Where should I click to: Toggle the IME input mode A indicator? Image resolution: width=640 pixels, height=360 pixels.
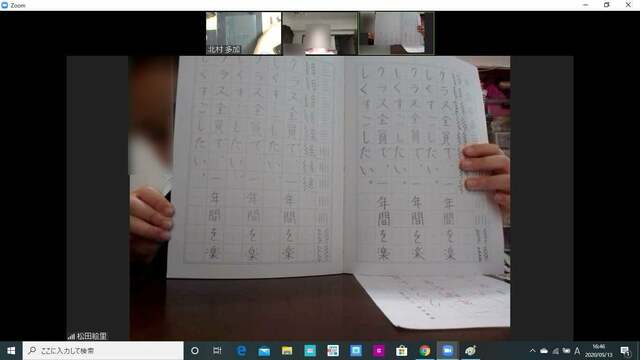(x=577, y=351)
